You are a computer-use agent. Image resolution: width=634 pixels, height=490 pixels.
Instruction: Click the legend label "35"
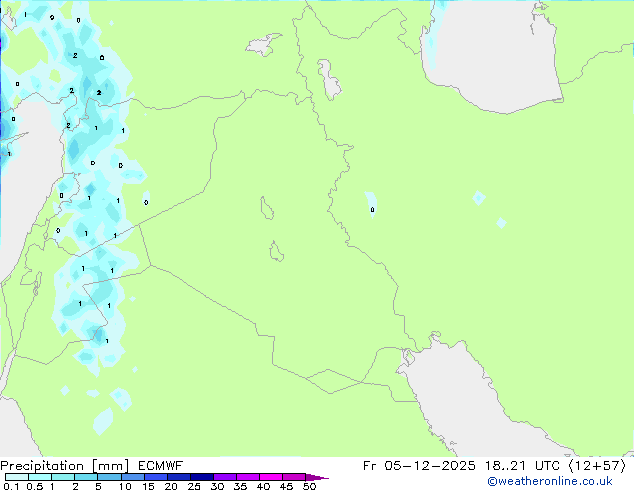click(x=241, y=486)
